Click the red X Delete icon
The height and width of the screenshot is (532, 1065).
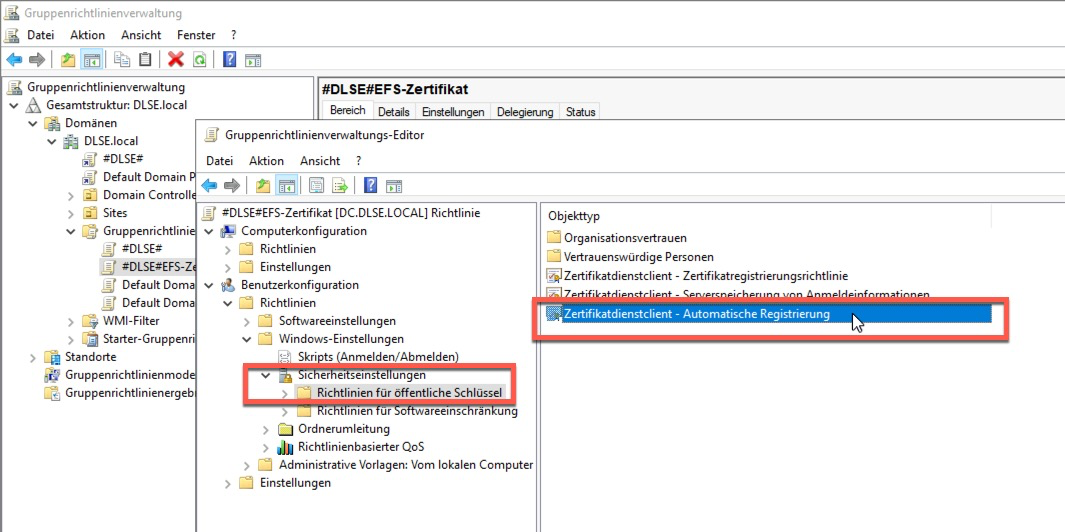coord(176,60)
